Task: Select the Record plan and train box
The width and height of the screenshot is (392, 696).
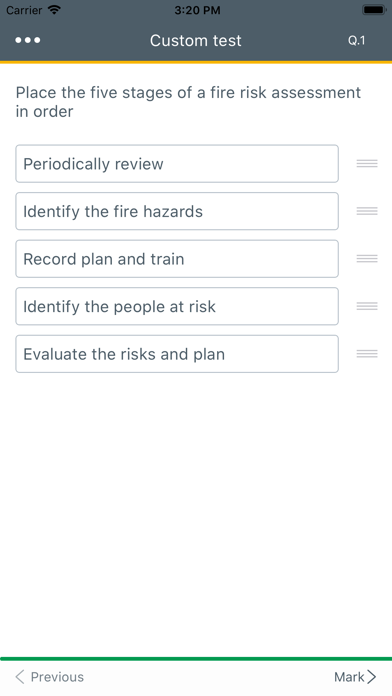Action: click(177, 259)
